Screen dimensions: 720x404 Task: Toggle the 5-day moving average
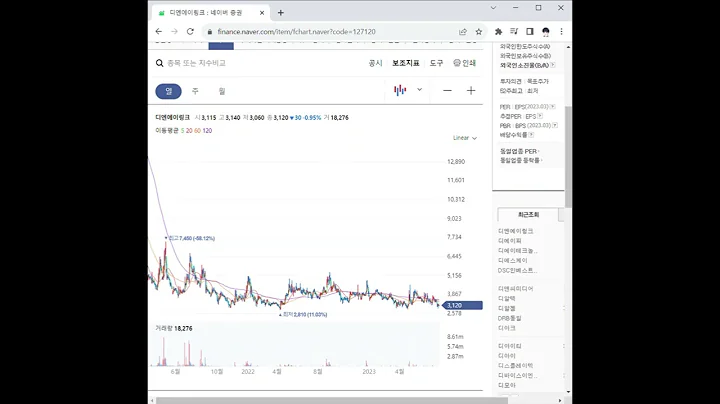182,130
